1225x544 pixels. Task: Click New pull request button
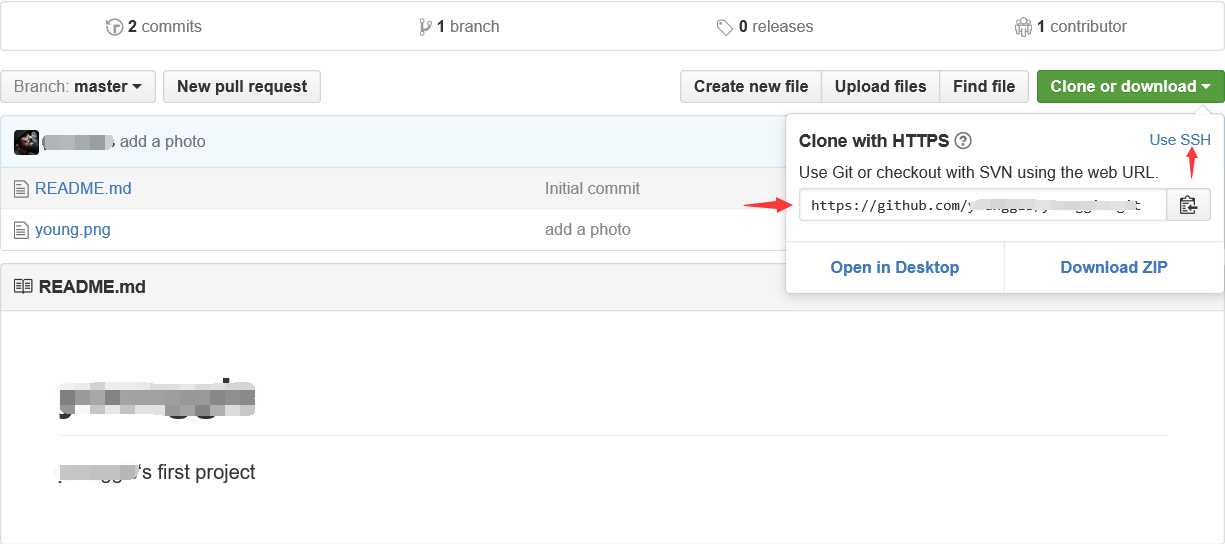(242, 86)
